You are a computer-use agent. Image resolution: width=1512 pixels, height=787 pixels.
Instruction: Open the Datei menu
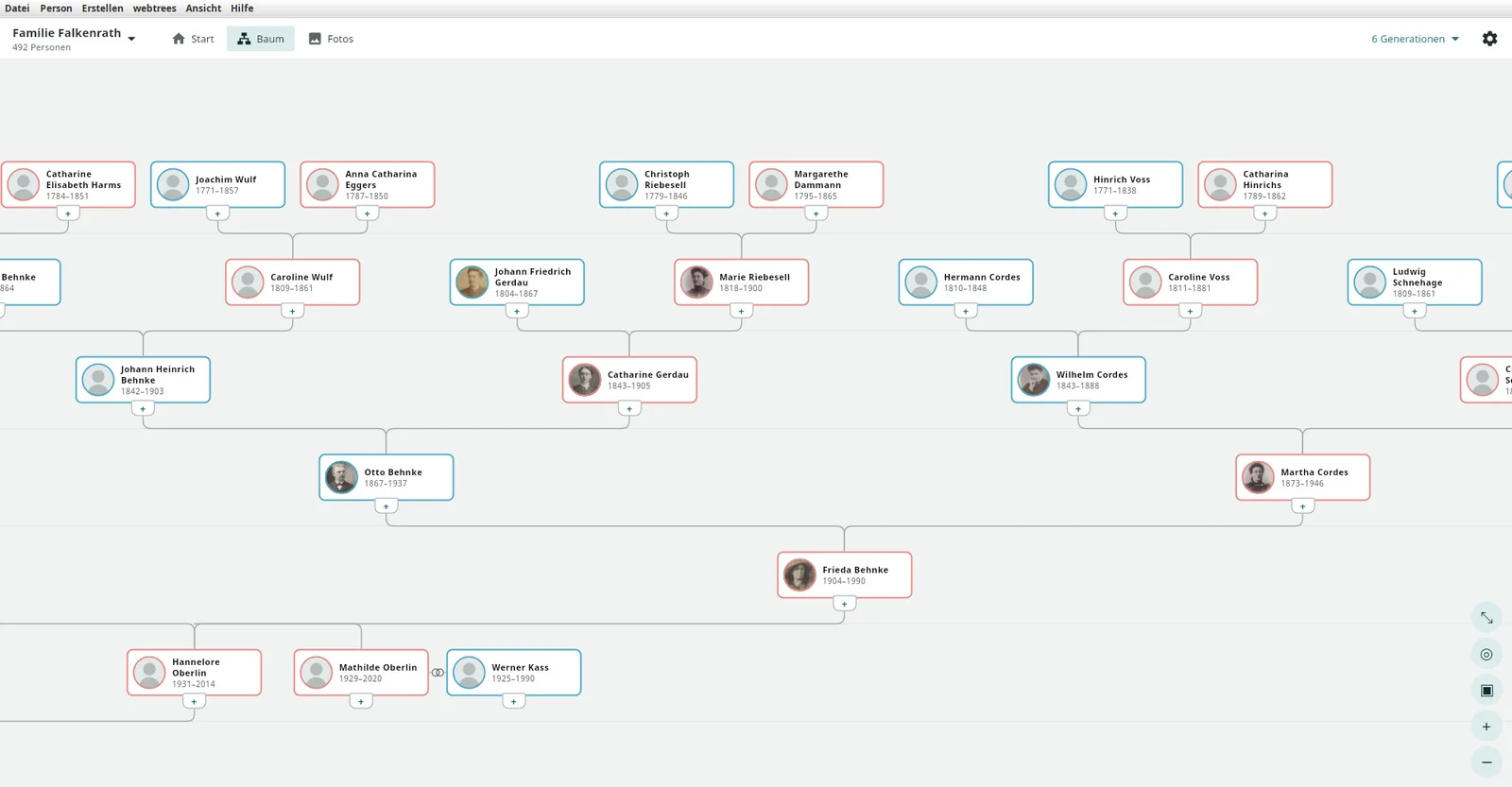pyautogui.click(x=17, y=9)
